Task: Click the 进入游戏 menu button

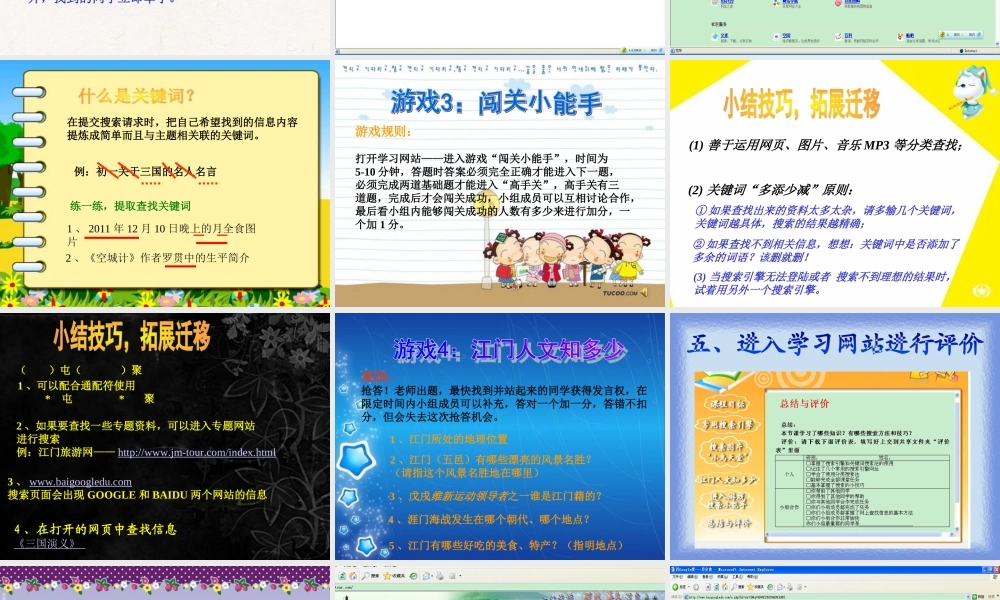Action: click(728, 501)
